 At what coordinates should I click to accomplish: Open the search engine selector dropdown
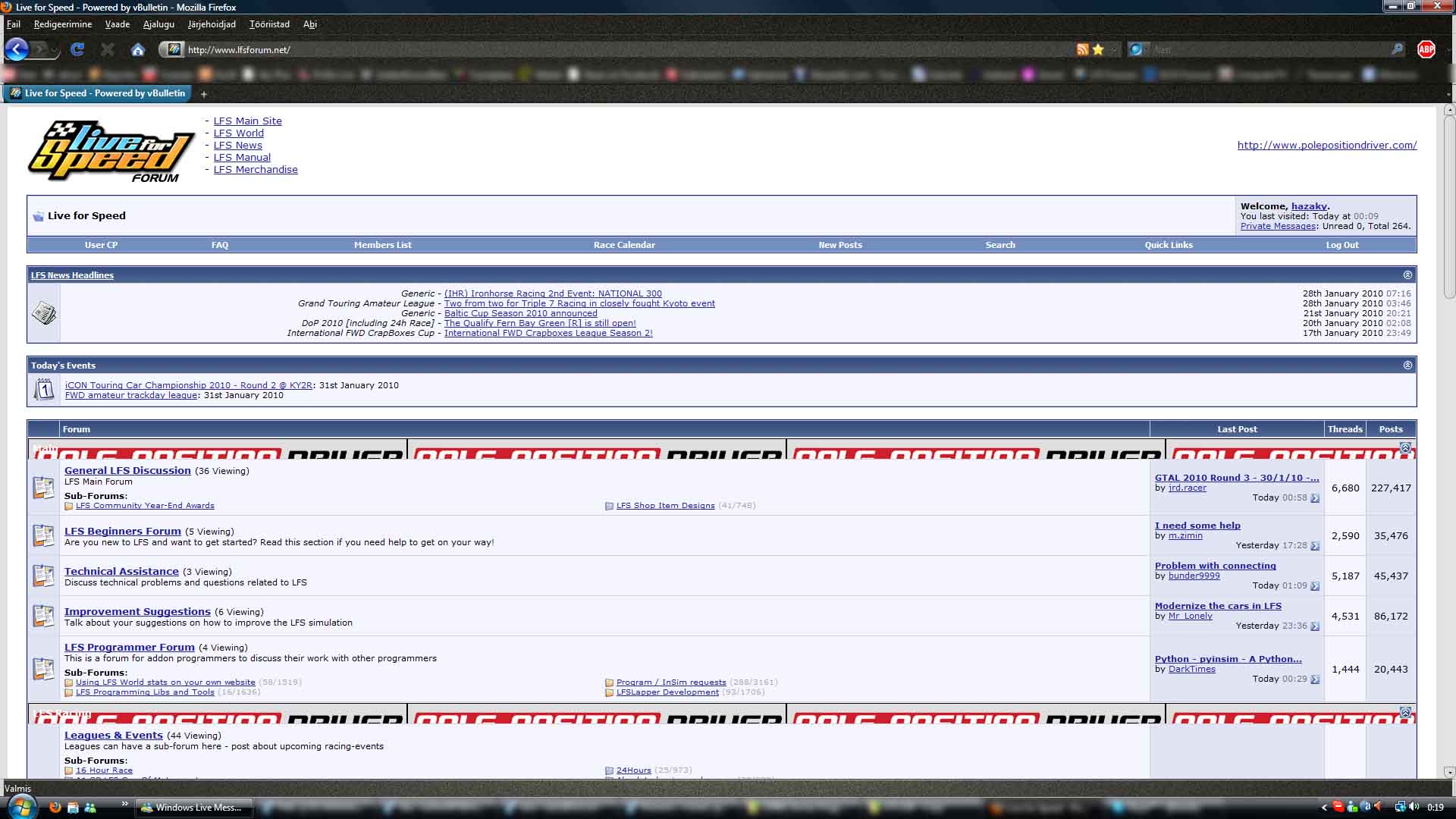point(1137,50)
